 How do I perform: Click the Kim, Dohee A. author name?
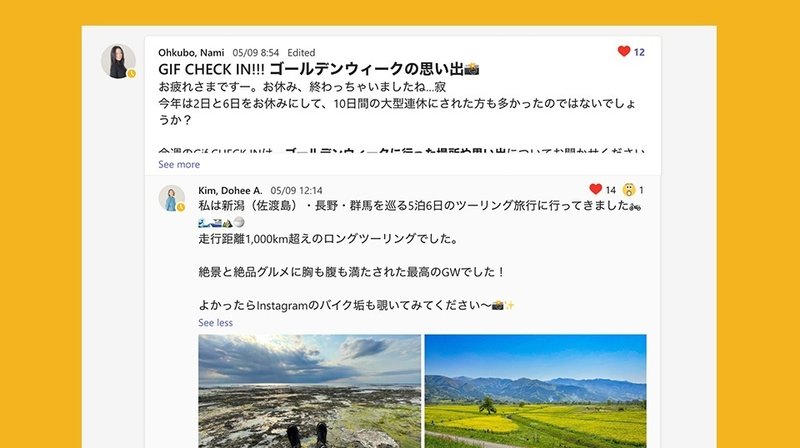230,190
